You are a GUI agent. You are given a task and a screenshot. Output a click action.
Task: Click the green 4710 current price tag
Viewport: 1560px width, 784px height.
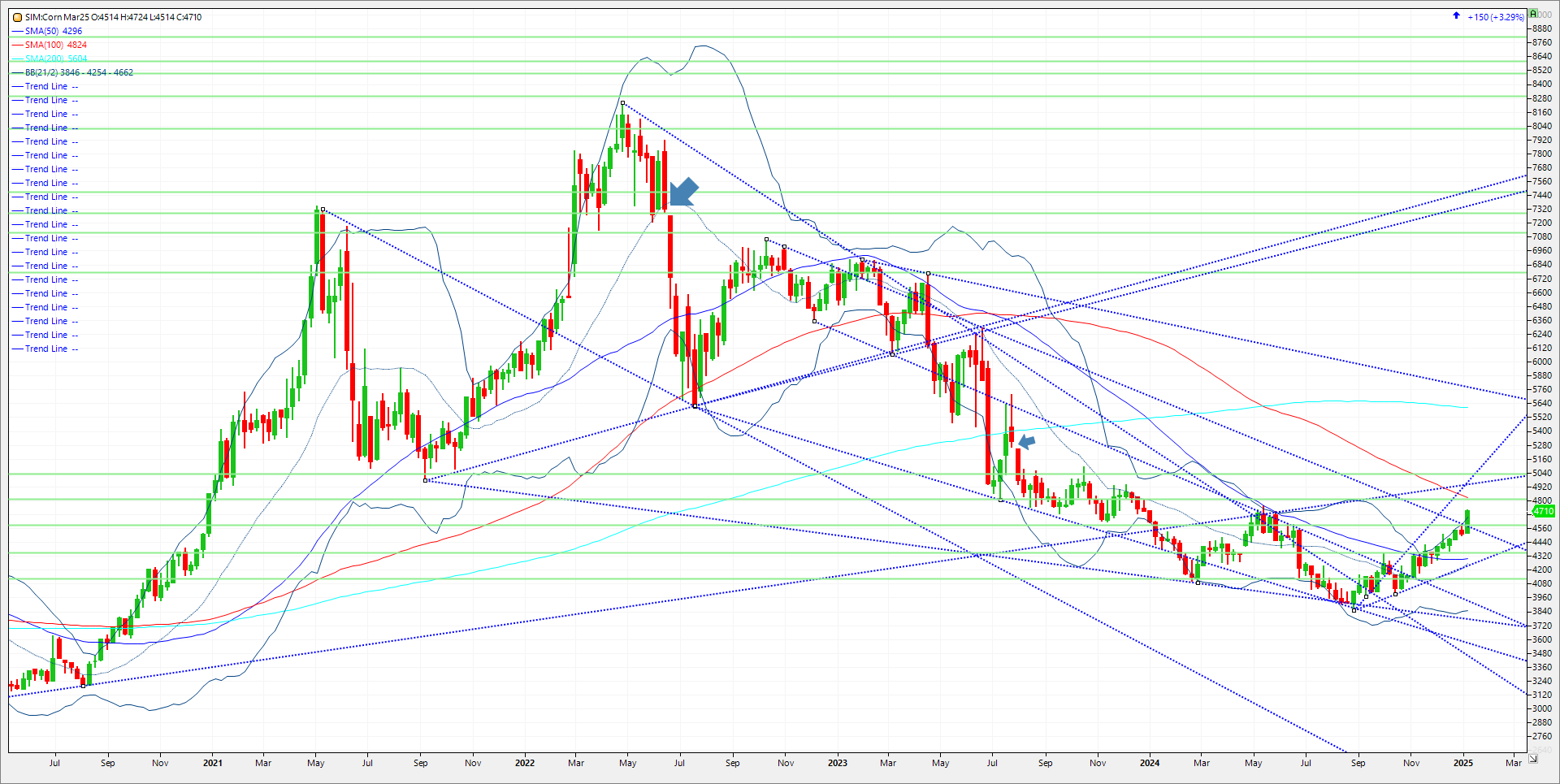(1543, 511)
